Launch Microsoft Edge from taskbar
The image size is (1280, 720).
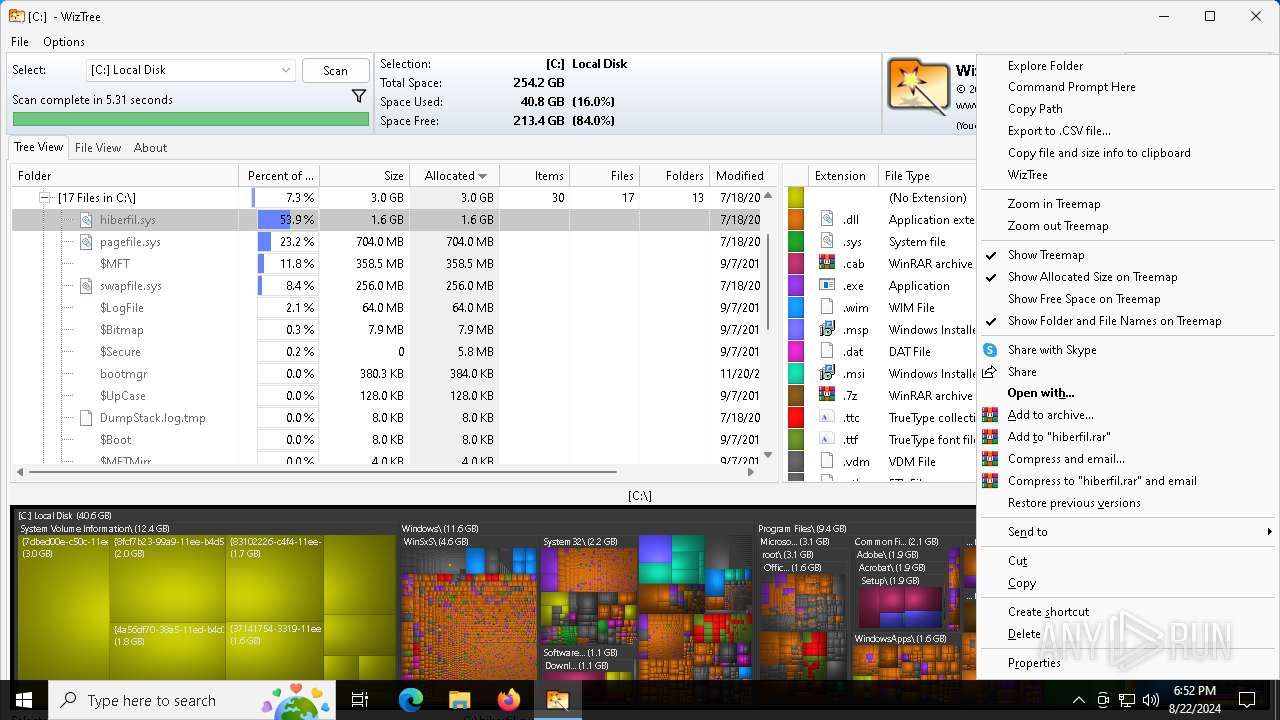coord(411,700)
